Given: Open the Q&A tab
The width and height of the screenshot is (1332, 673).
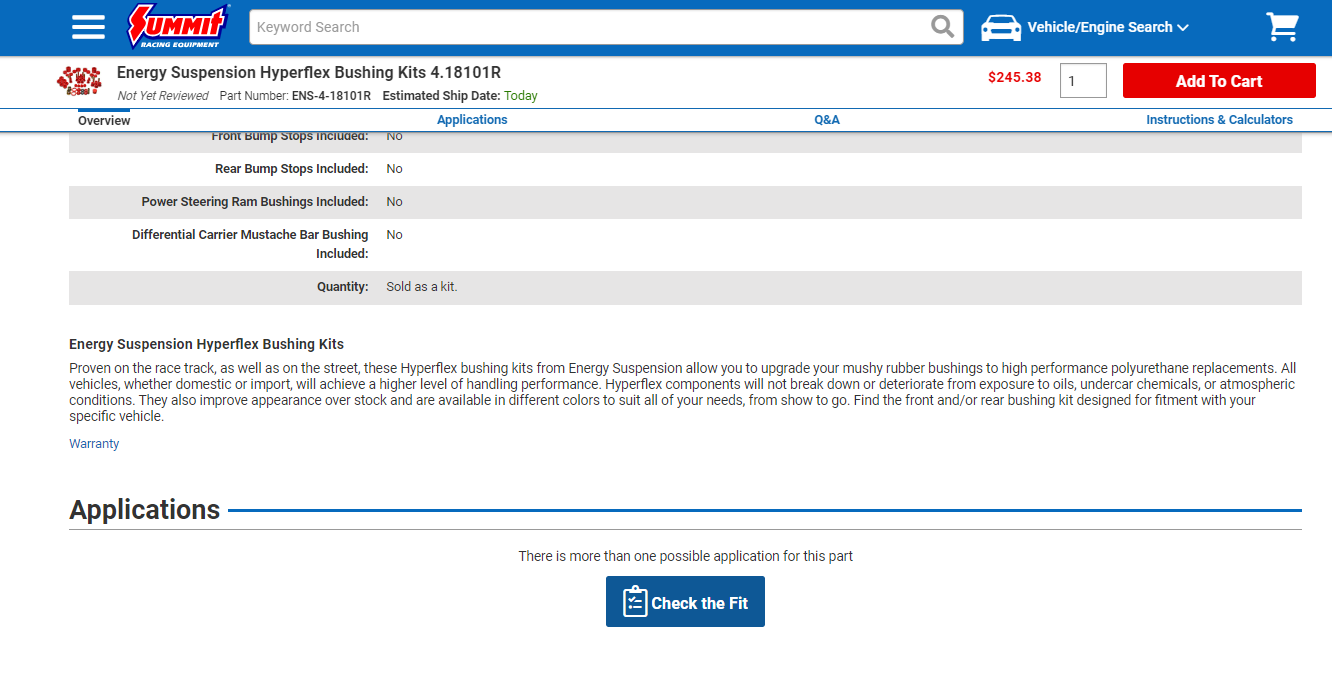Looking at the screenshot, I should point(827,120).
